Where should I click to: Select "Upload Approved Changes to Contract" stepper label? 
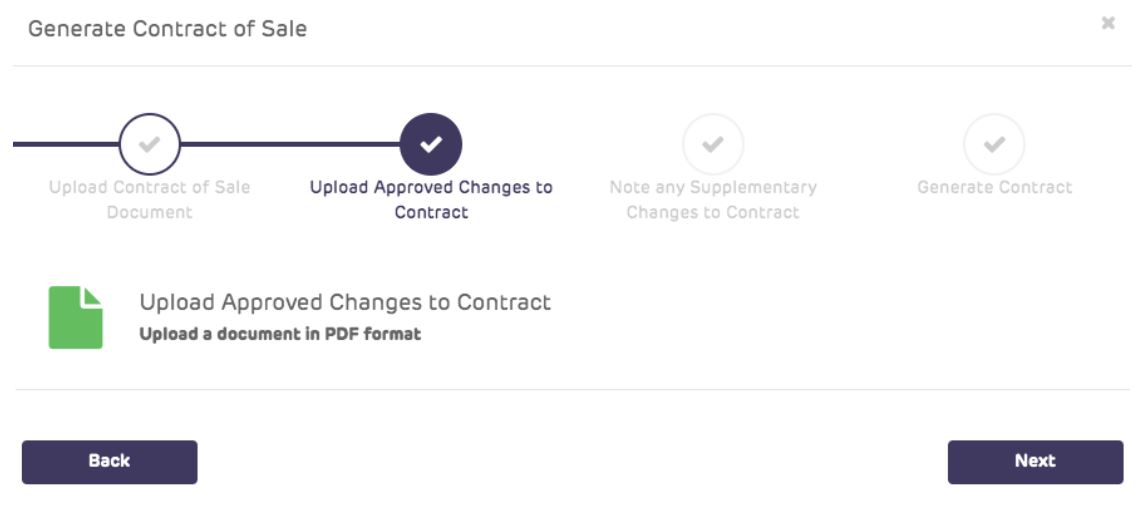click(431, 199)
